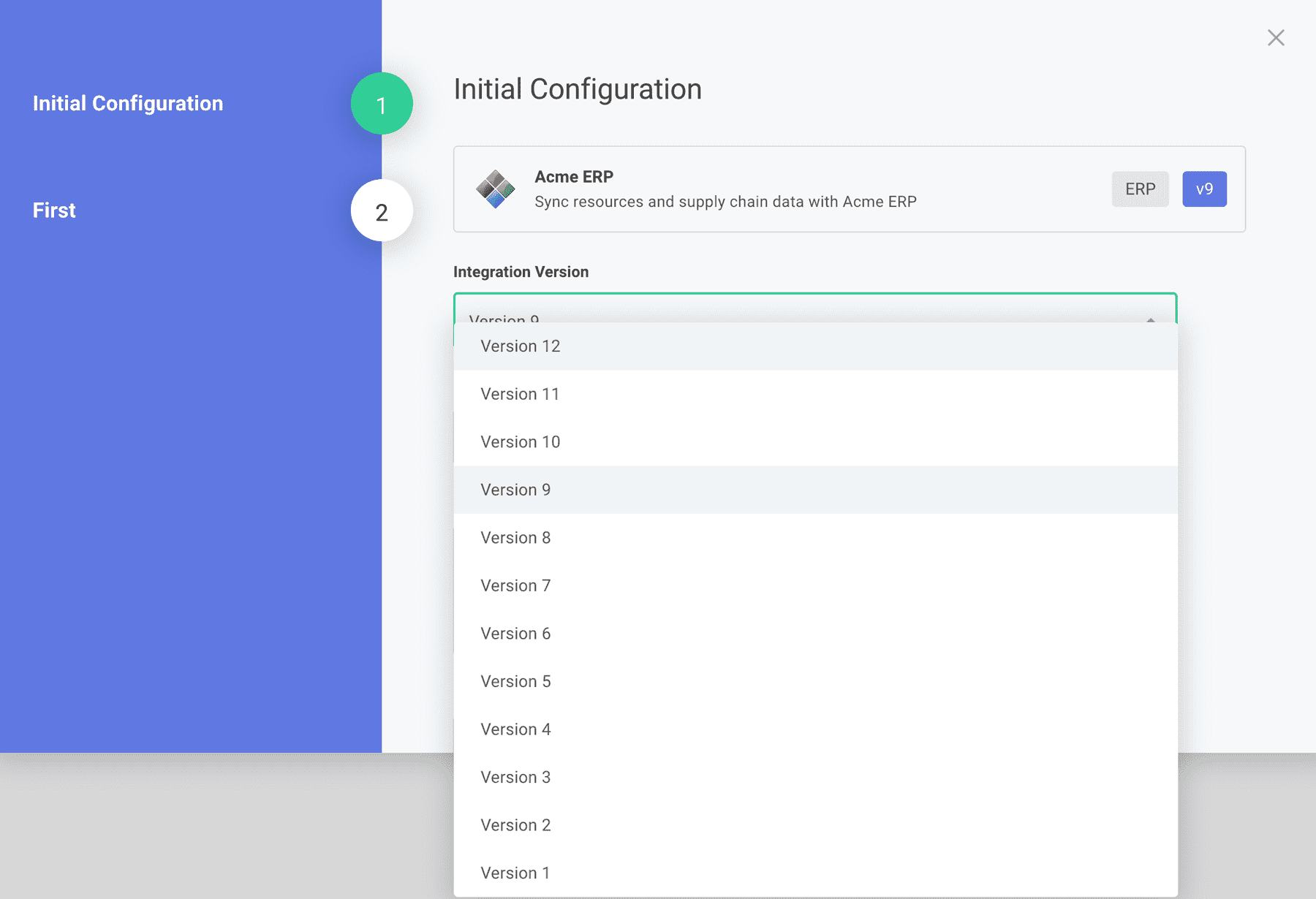The width and height of the screenshot is (1316, 899).
Task: Collapse the Integration Version dropdown arrow
Action: coord(1151,319)
